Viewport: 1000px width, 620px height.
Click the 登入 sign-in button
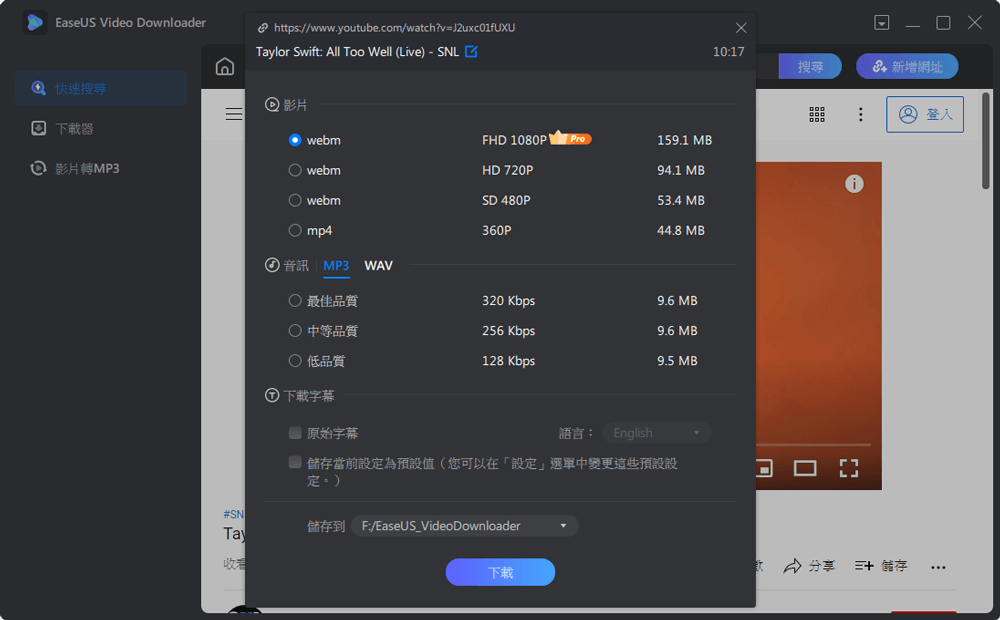(924, 114)
